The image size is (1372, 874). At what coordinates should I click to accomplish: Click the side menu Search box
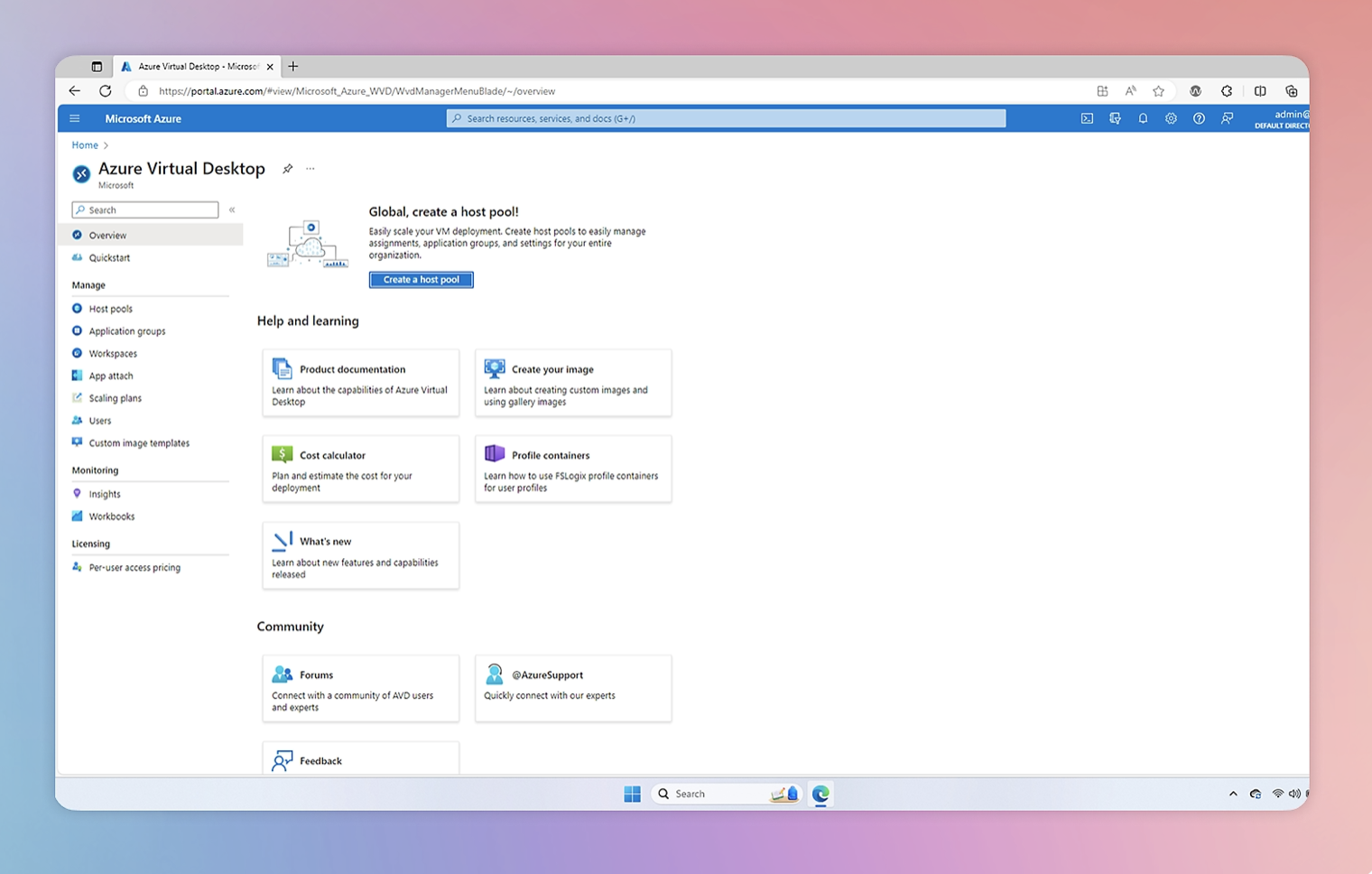click(x=145, y=210)
